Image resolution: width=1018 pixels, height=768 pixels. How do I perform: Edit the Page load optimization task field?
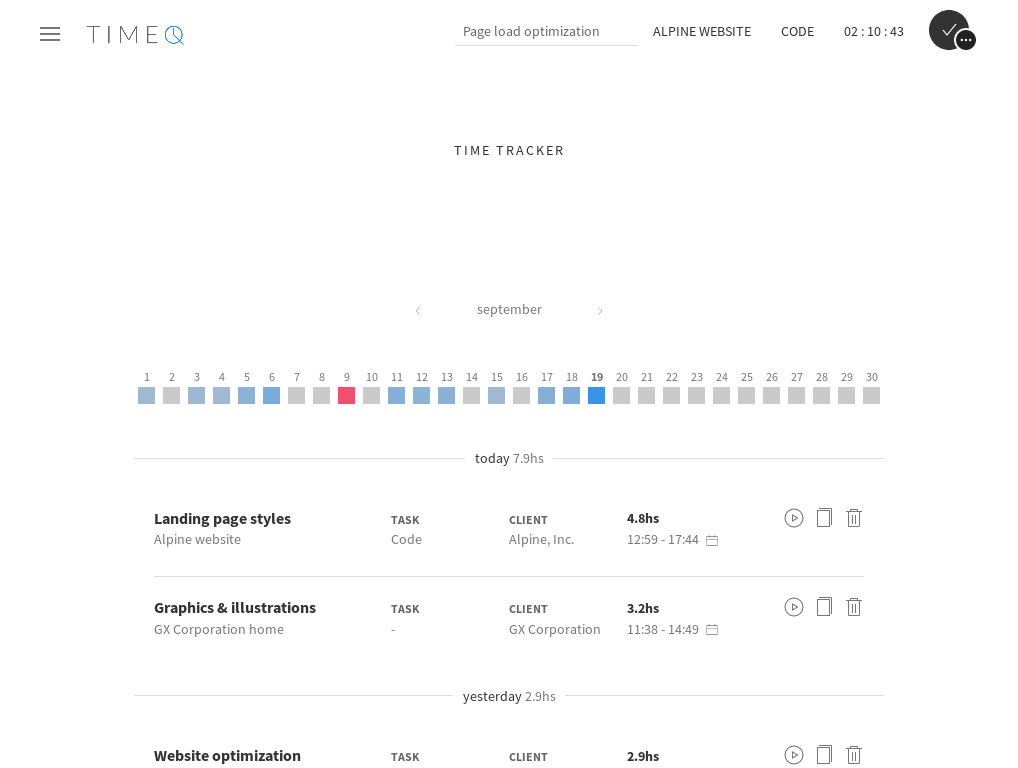[x=546, y=32]
